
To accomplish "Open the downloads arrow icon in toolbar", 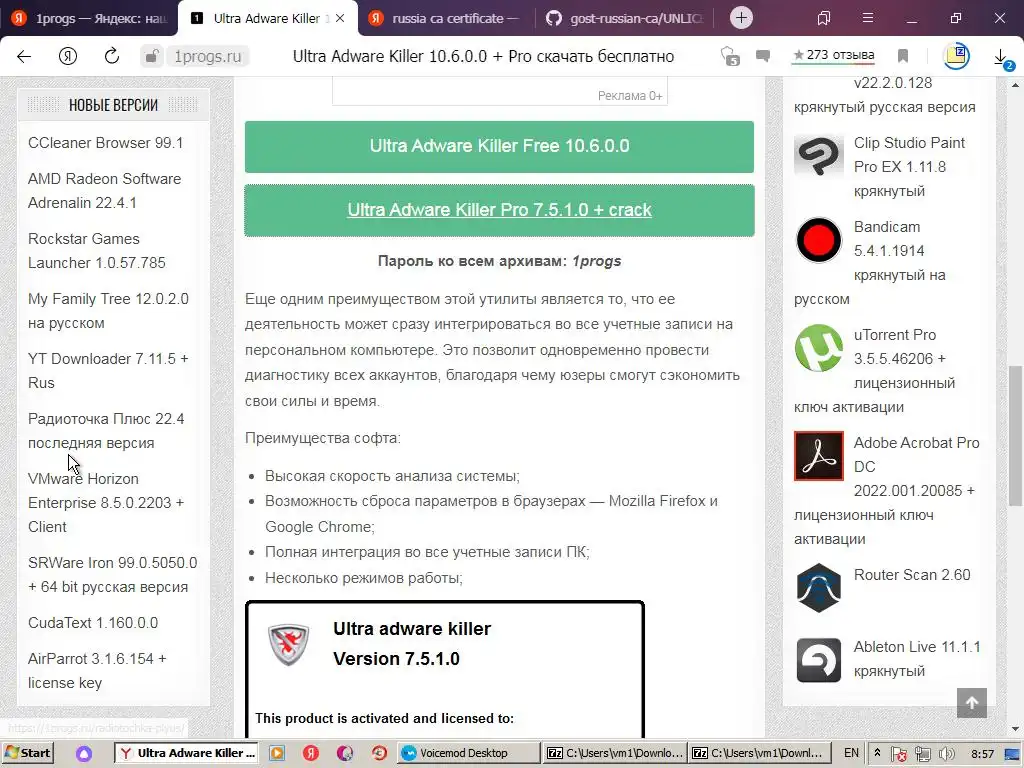I will pos(1002,57).
